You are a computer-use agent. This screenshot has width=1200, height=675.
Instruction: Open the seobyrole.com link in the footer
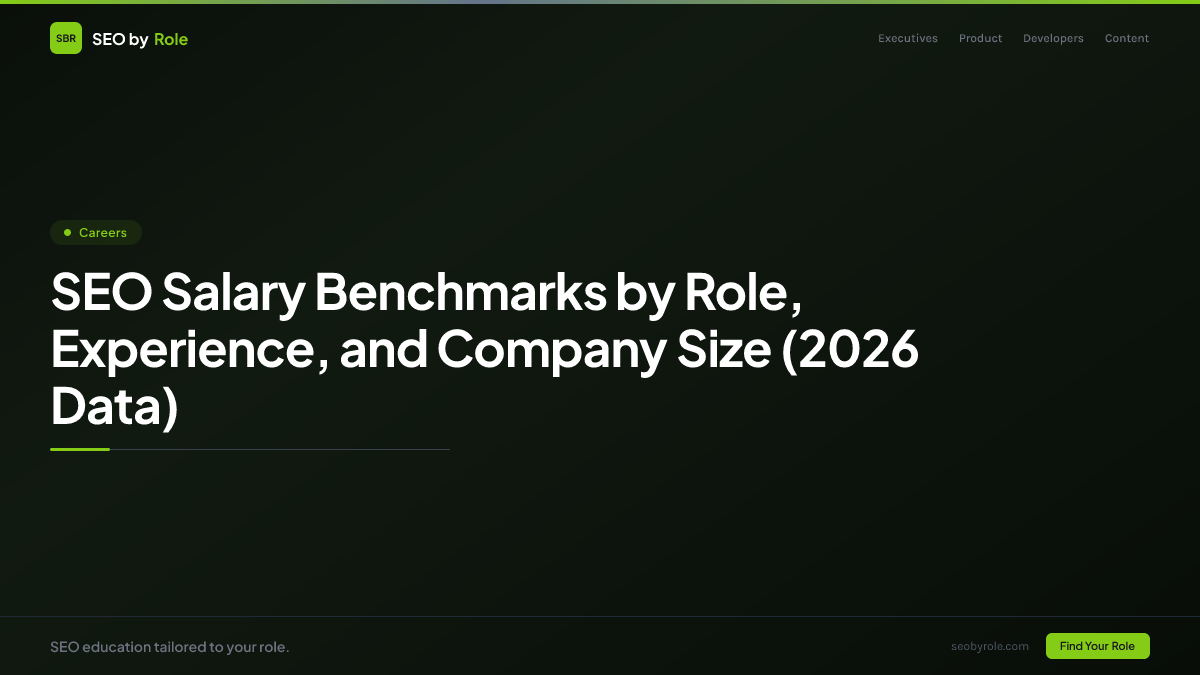(990, 646)
